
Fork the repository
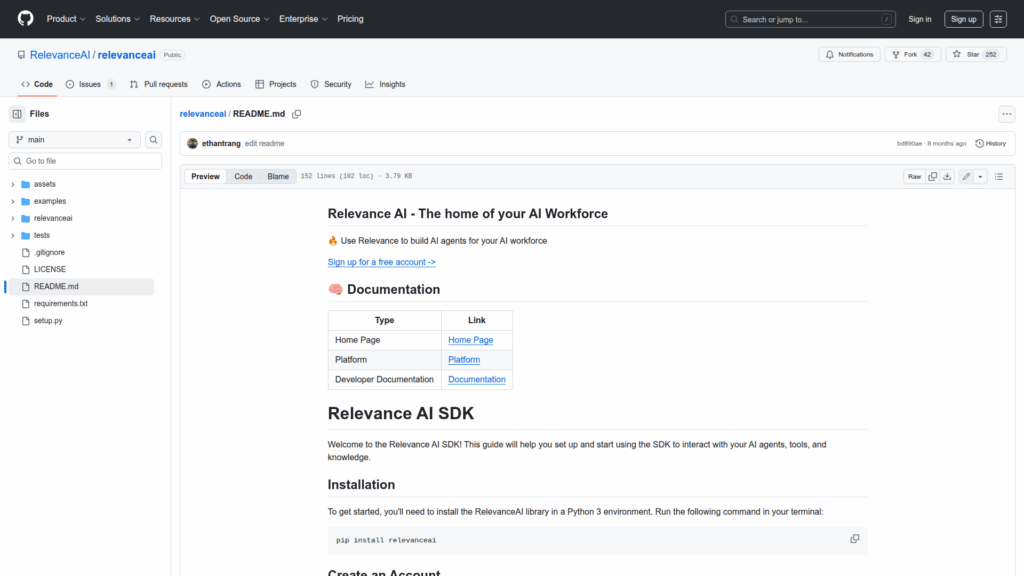click(x=912, y=54)
